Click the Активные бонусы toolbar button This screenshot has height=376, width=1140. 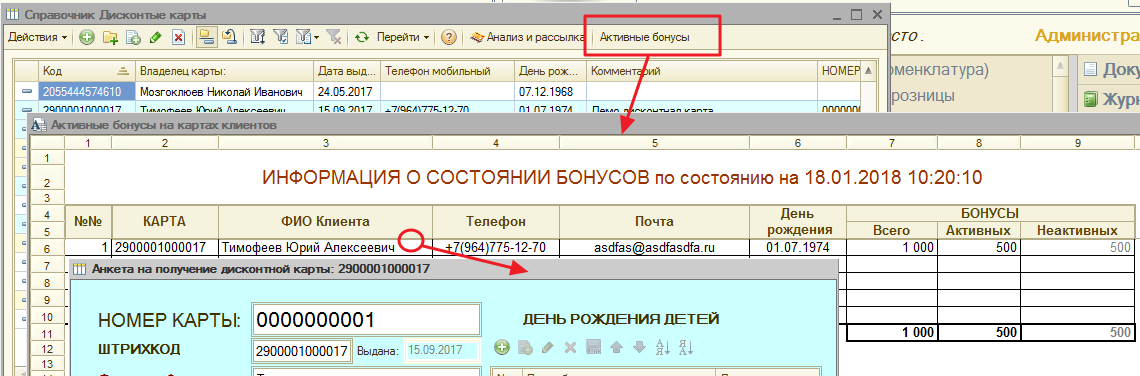pyautogui.click(x=644, y=37)
